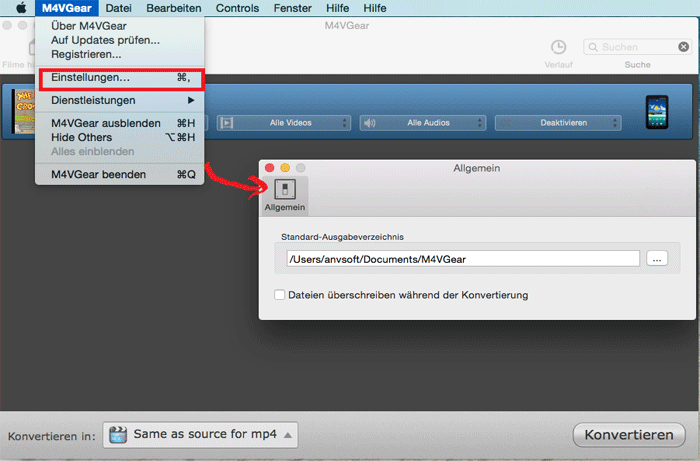Edit the Standard-Ausgabeverzeichnis path field
This screenshot has width=700, height=461.
pos(463,259)
